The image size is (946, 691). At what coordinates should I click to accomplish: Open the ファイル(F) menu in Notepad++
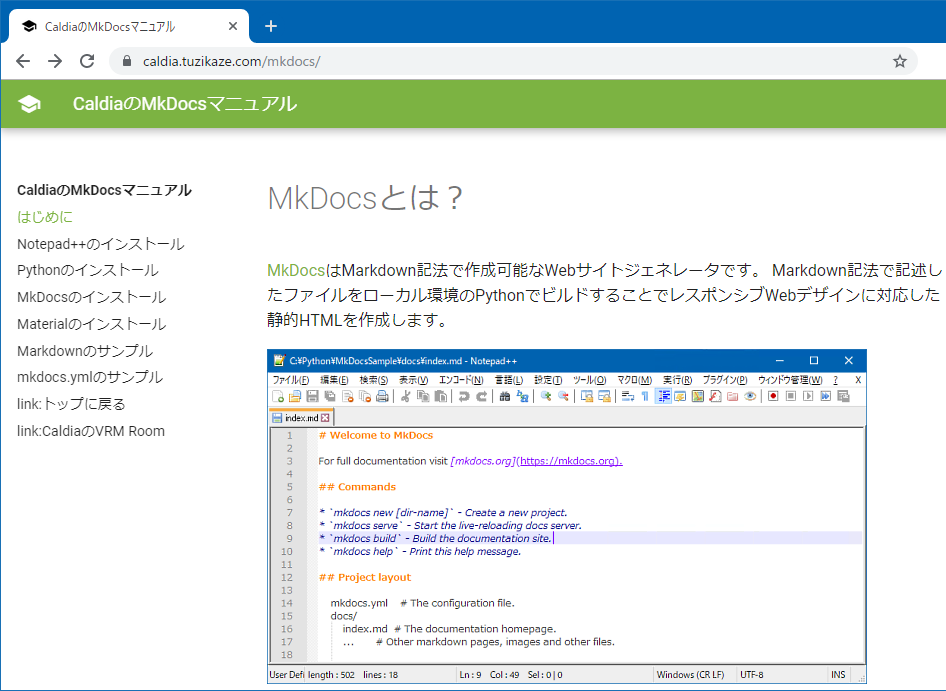290,380
